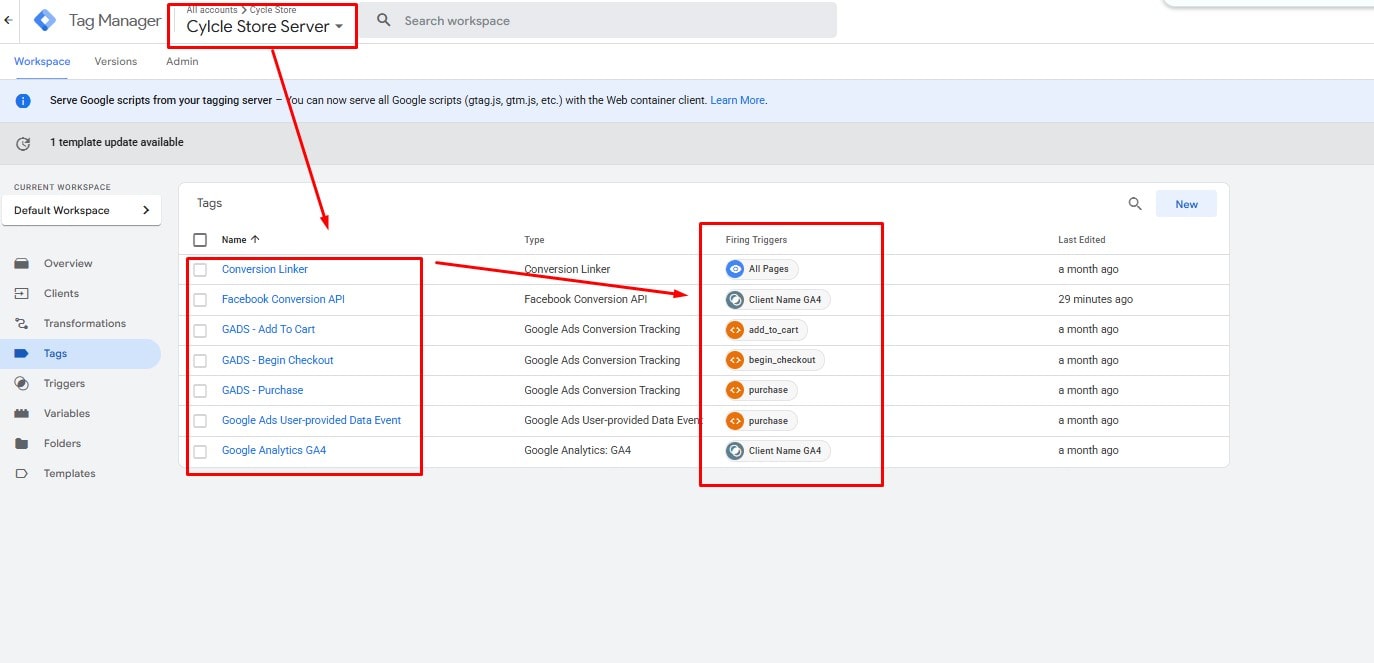Switch to the Versions tab
The width and height of the screenshot is (1374, 663).
[x=115, y=62]
